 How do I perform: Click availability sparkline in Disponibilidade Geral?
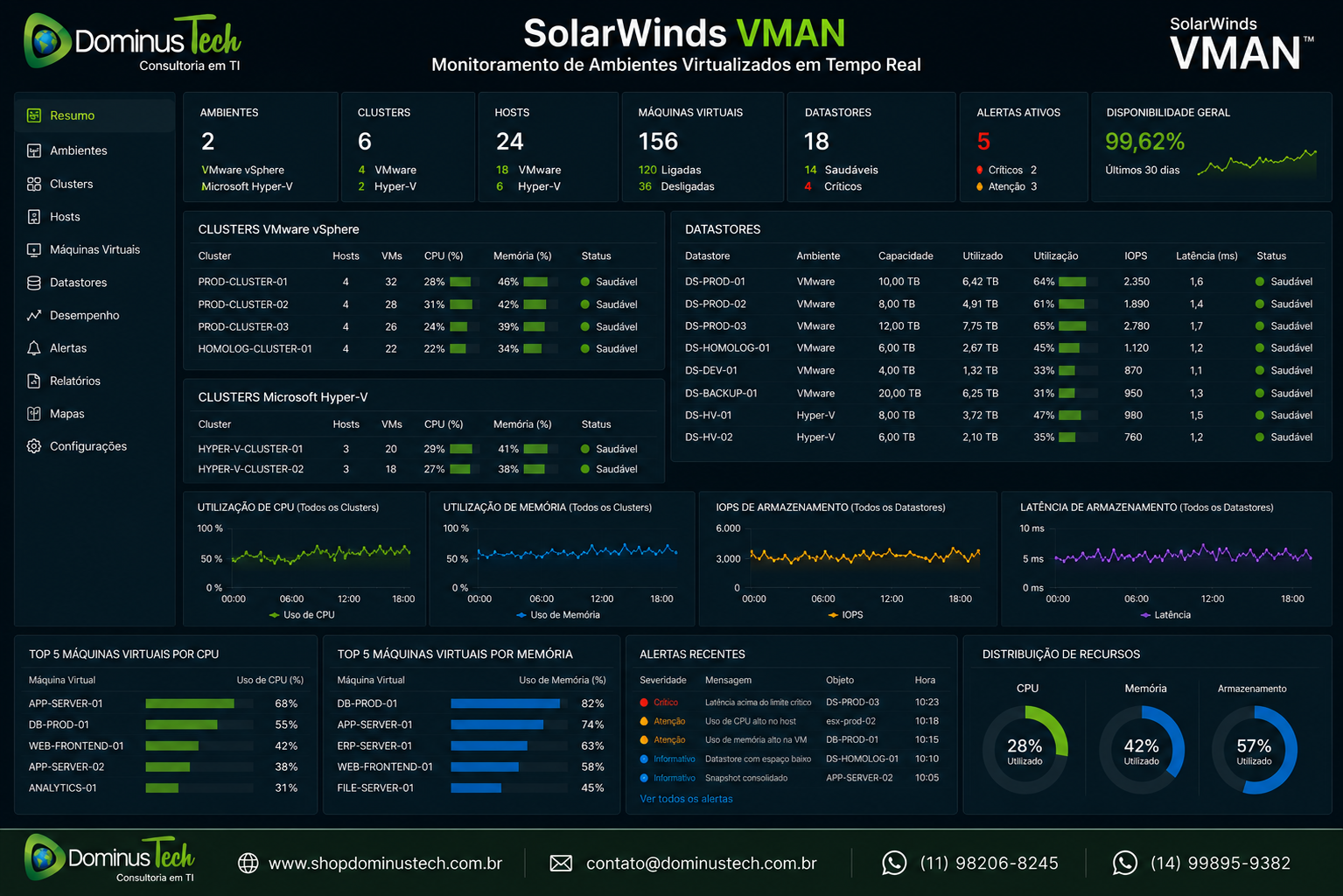[x=1256, y=163]
